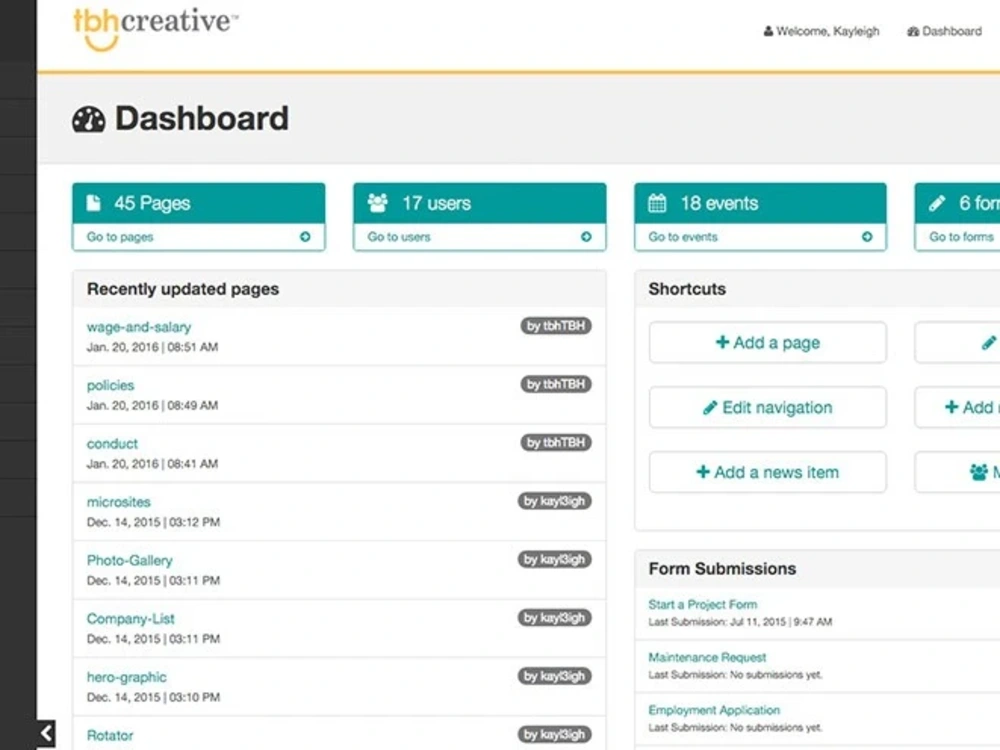Click the file icon on the 45 Pages card
This screenshot has width=1000, height=750.
point(96,203)
